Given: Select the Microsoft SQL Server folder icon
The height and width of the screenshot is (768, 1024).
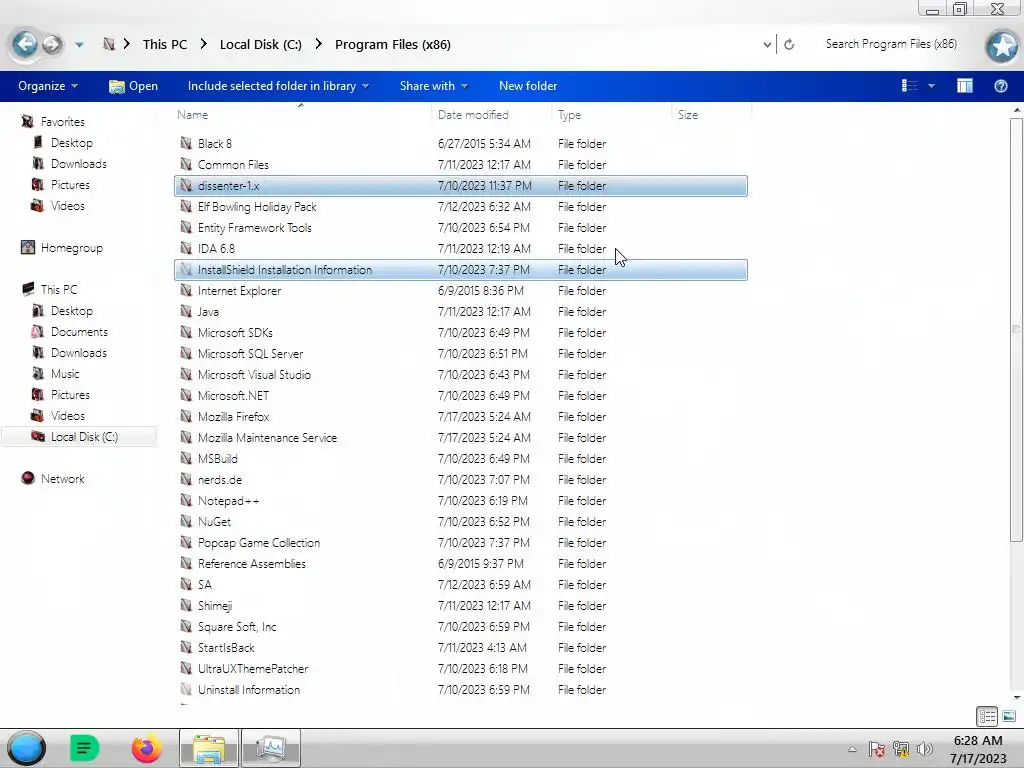Looking at the screenshot, I should point(186,353).
